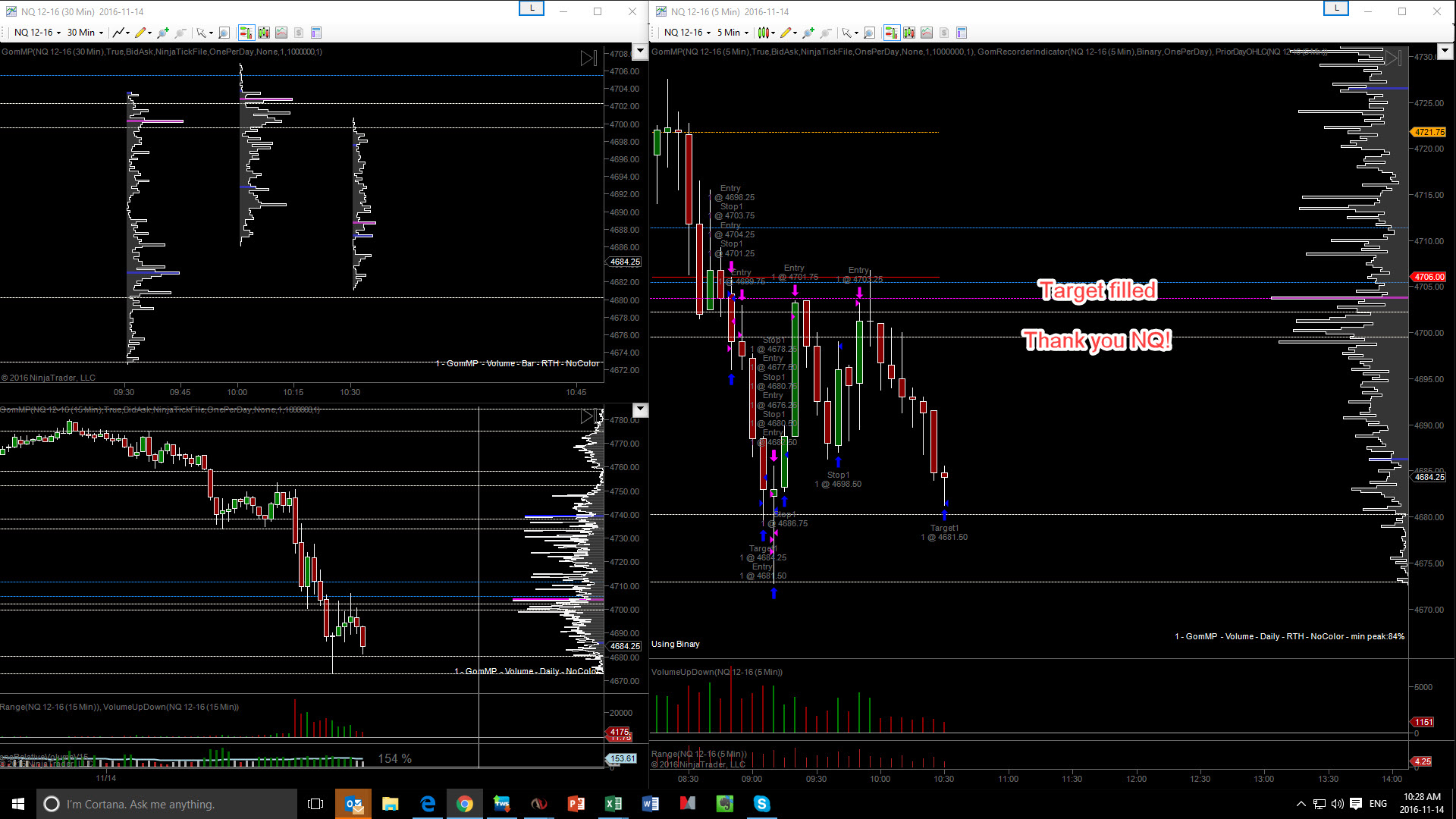The height and width of the screenshot is (819, 1456).
Task: Open the magnifier data box in 30 Min window
Action: [224, 33]
